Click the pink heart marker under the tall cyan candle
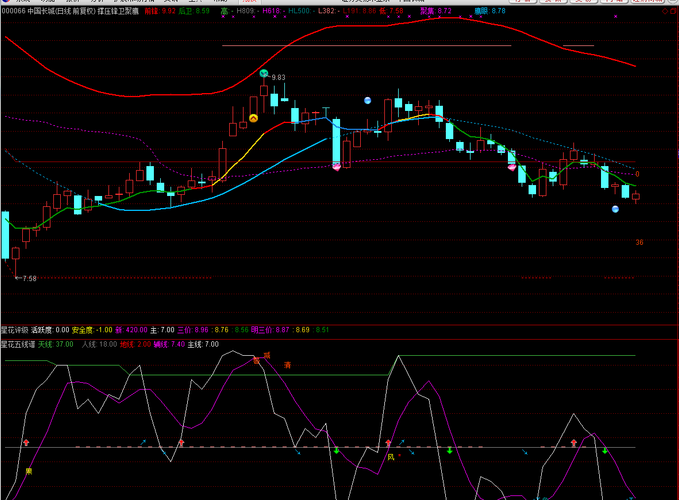The height and width of the screenshot is (500, 679). click(336, 167)
